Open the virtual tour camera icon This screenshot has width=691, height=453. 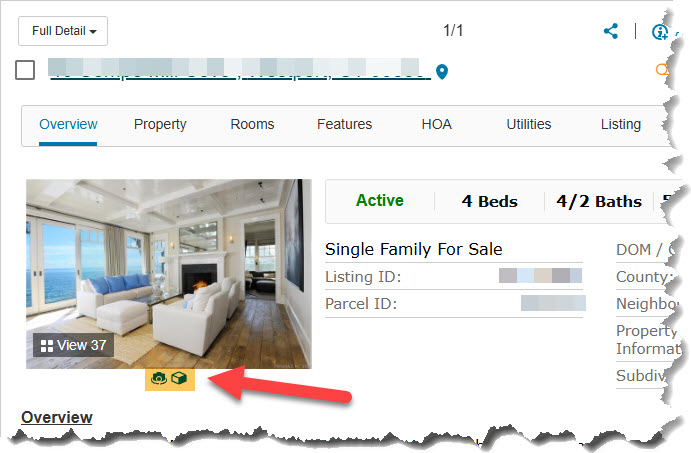159,378
